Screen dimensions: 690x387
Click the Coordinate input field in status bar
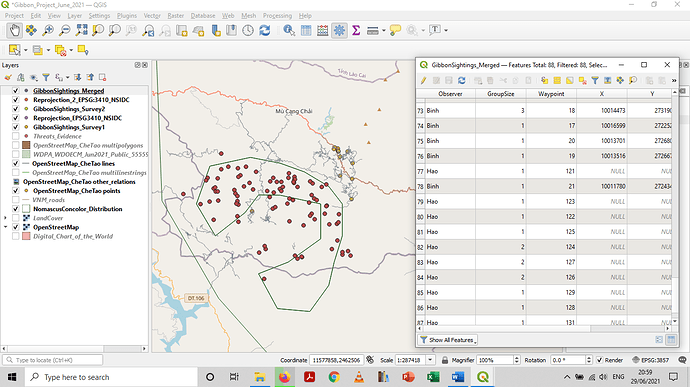click(336, 360)
